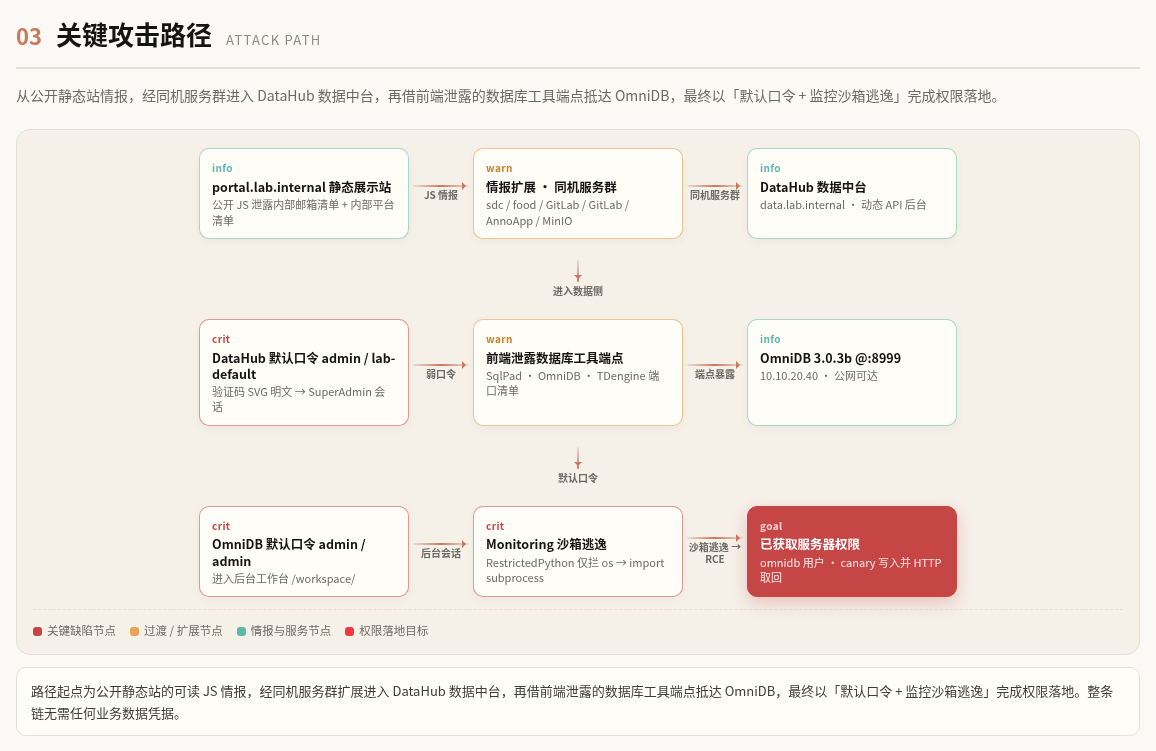
Task: Click the OmniDB 3.0.3b @:8999 node card
Action: [852, 372]
